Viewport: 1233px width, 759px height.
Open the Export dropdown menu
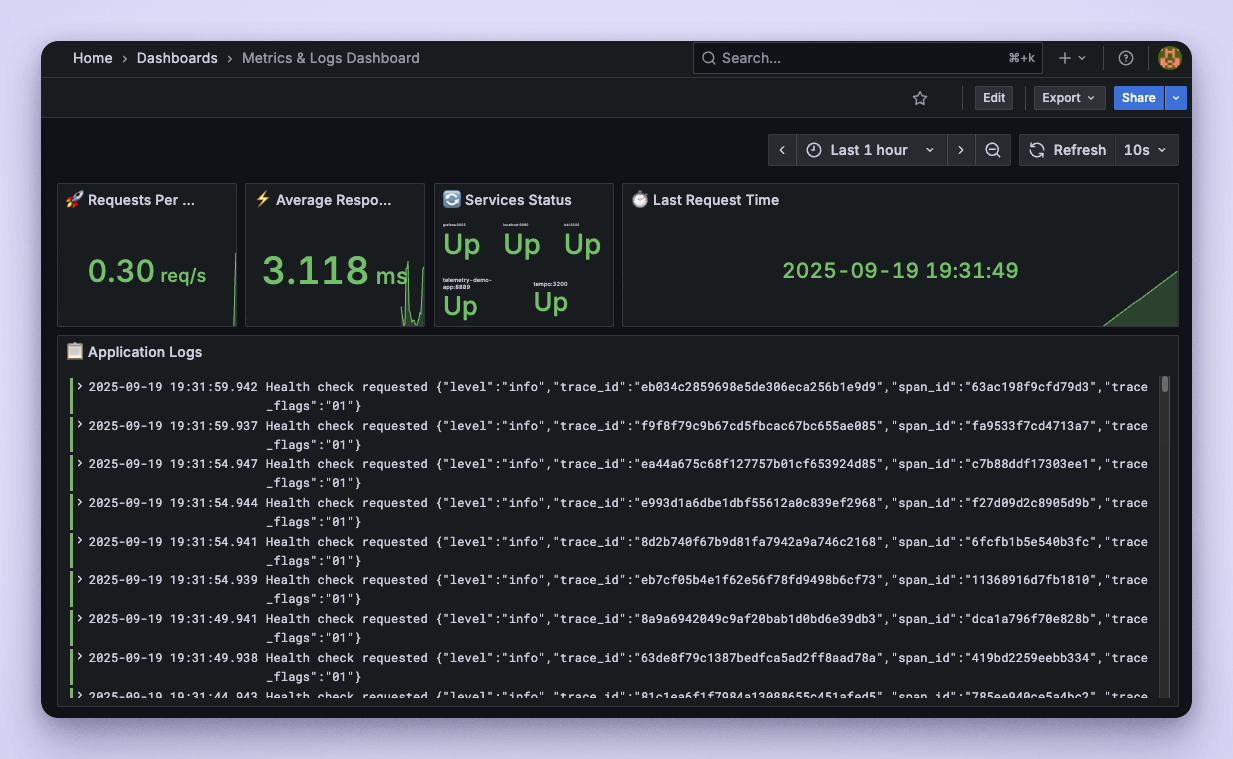pos(1068,98)
